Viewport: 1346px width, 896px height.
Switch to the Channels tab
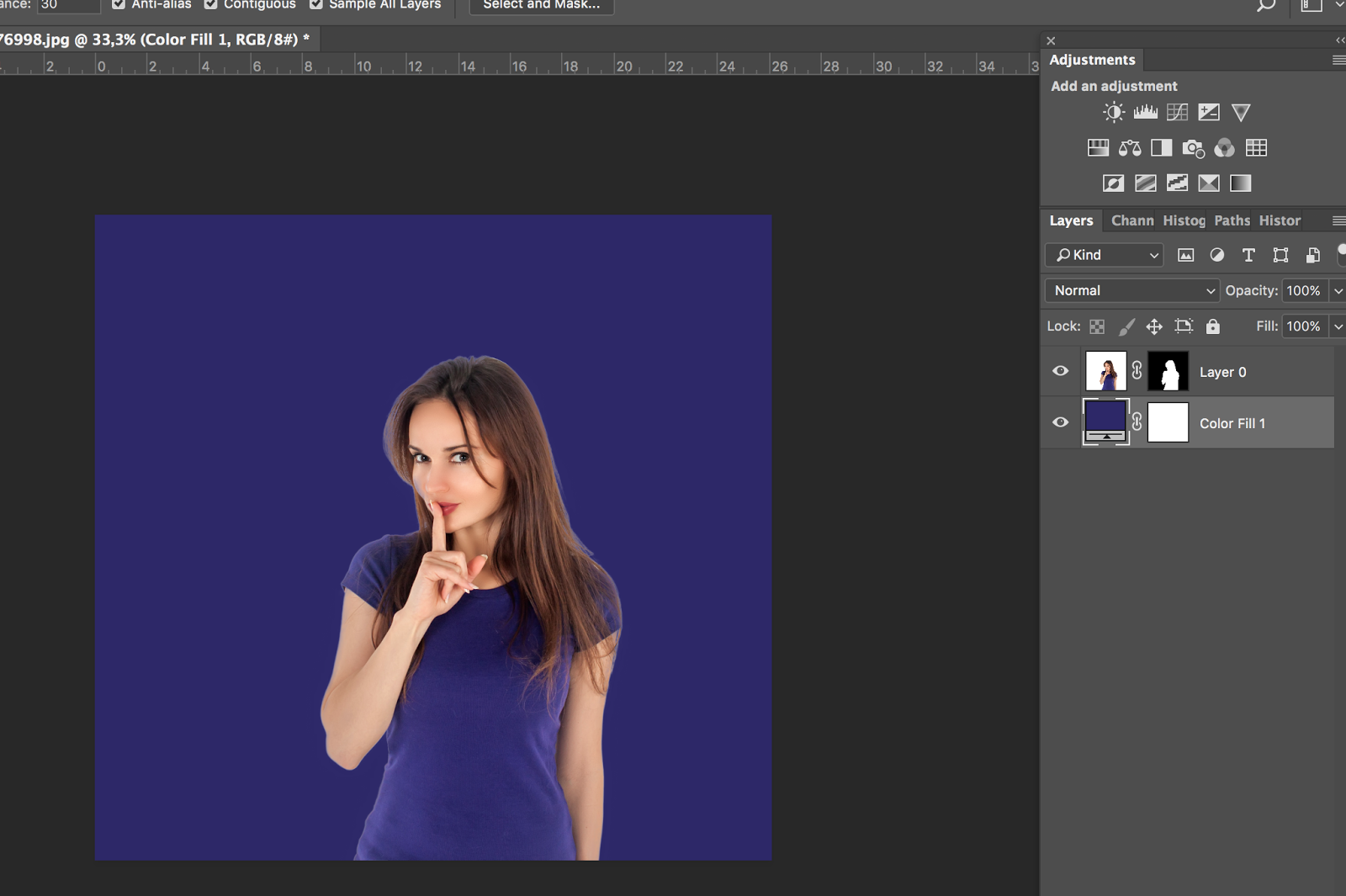[x=1131, y=220]
